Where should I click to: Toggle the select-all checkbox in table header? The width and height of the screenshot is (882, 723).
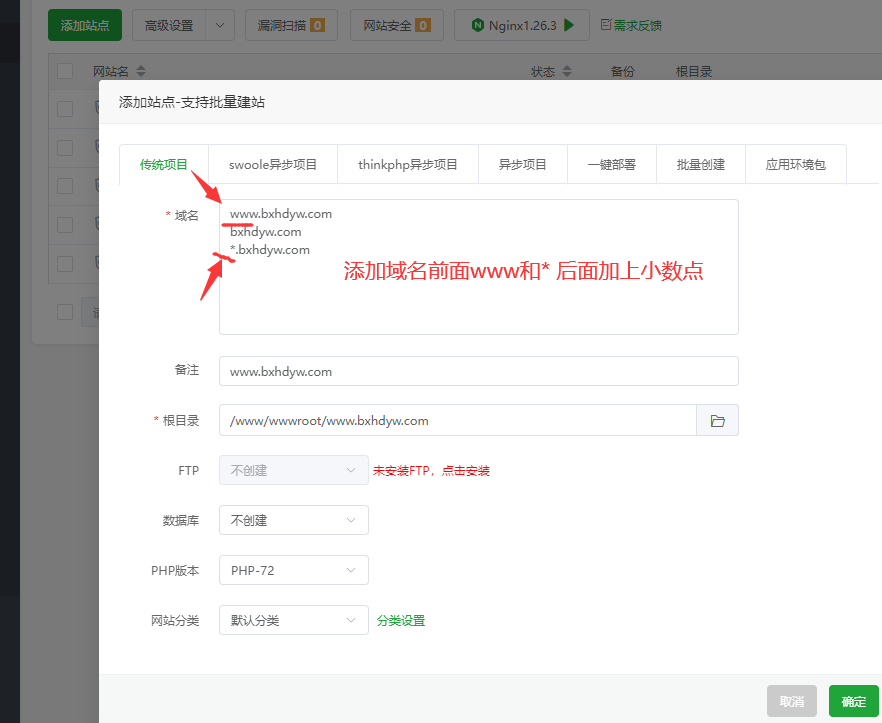[x=66, y=71]
